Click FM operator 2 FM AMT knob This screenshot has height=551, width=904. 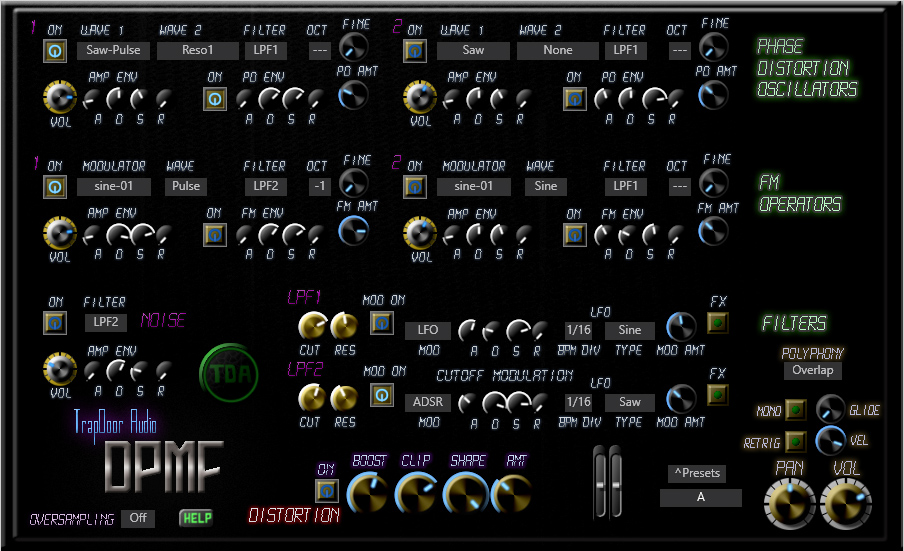pyautogui.click(x=713, y=231)
